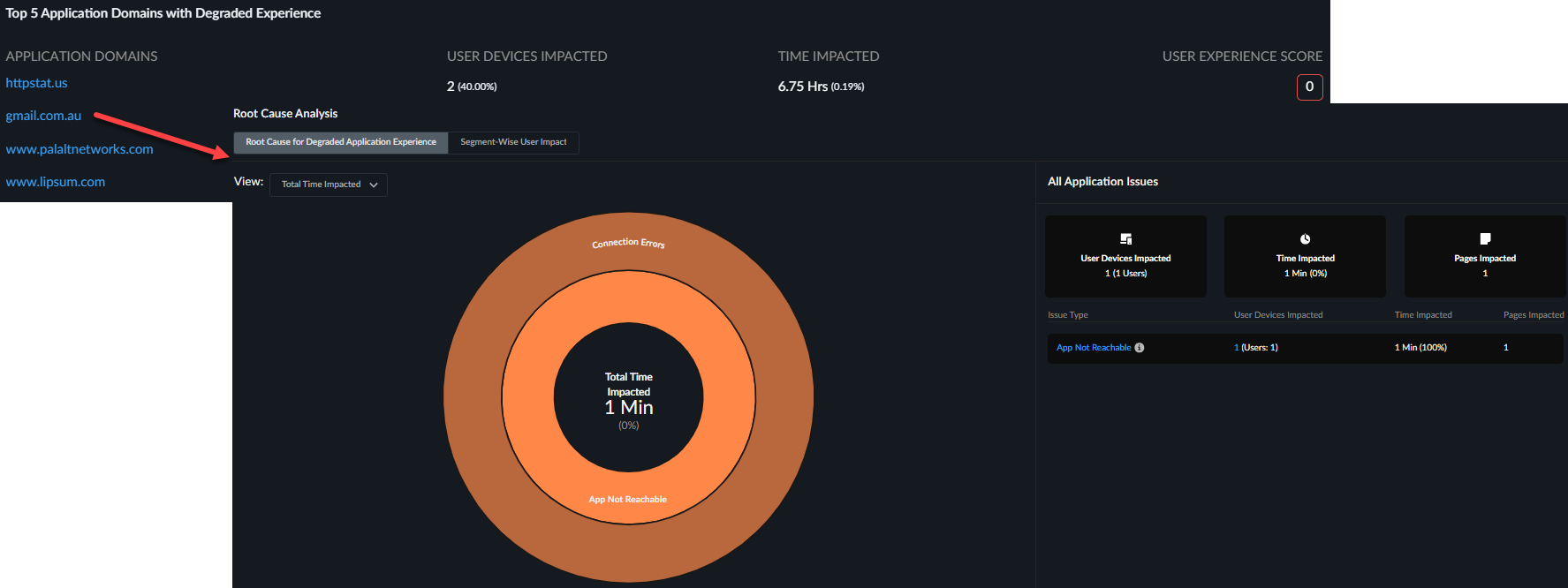Click the Pages Impacted column header
Screen dimensions: 1568x588
pyautogui.click(x=1533, y=315)
